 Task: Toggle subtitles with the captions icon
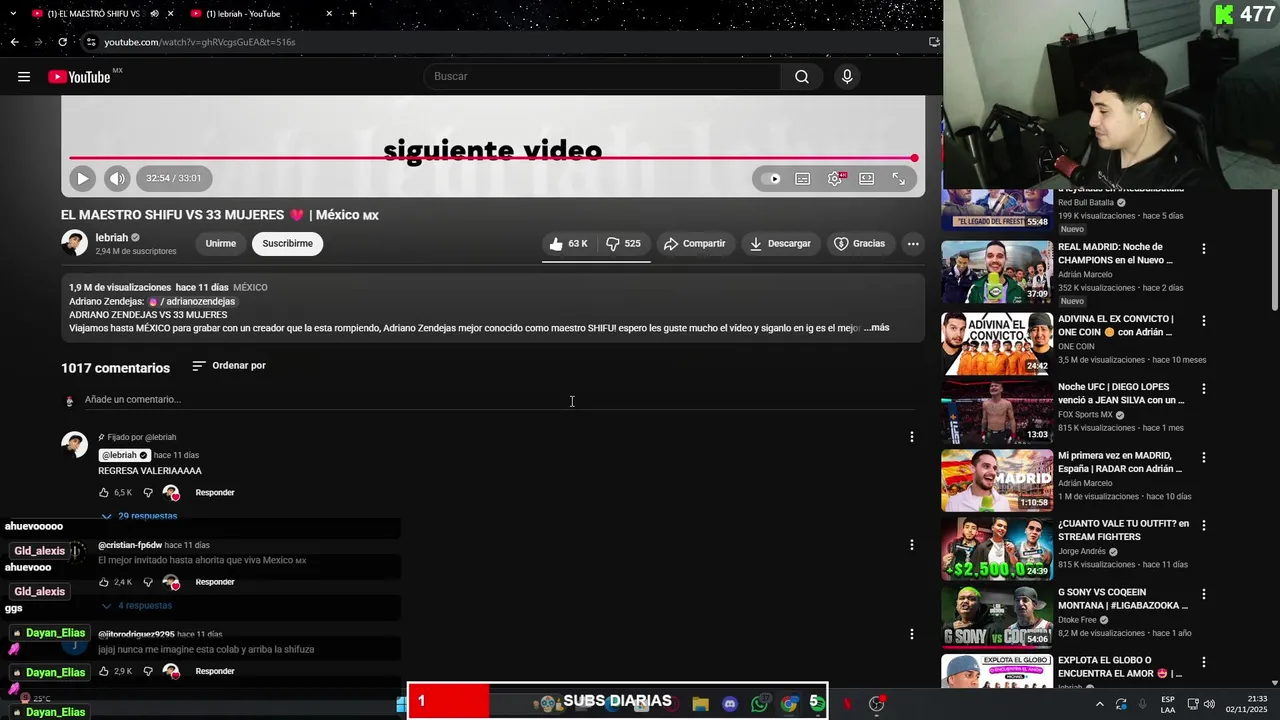pos(802,178)
